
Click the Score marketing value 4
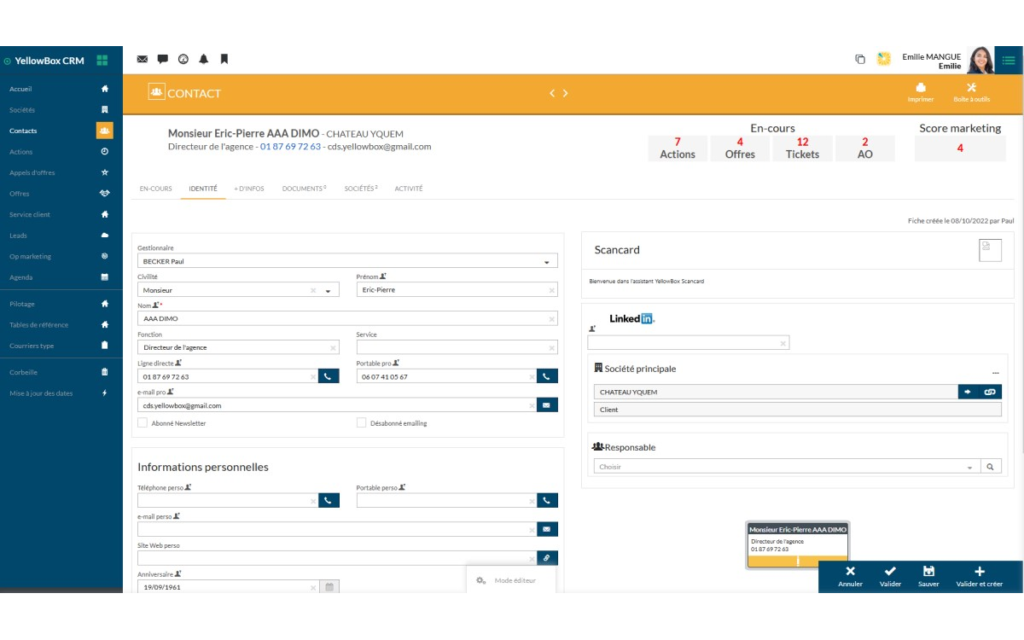click(x=960, y=148)
